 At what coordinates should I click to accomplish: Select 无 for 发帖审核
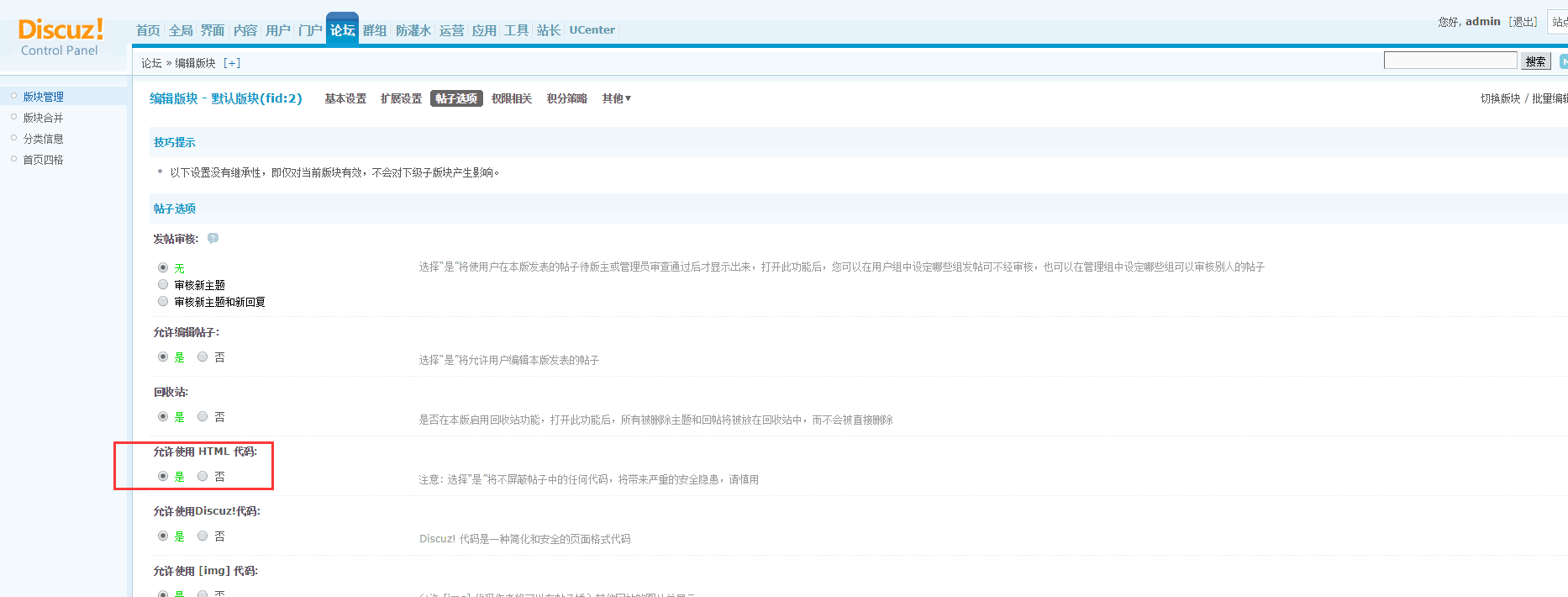click(163, 267)
